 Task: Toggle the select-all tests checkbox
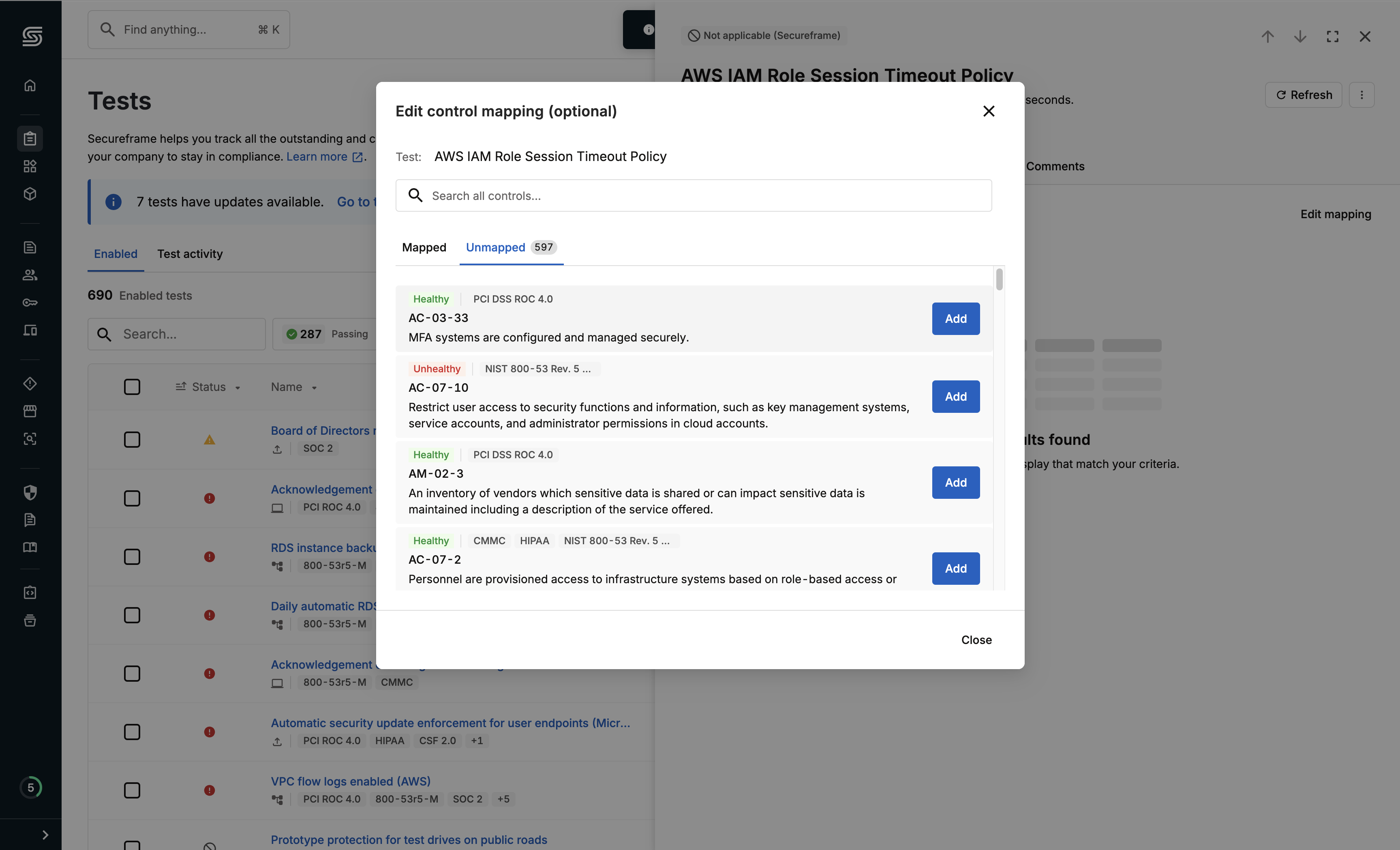click(x=132, y=386)
